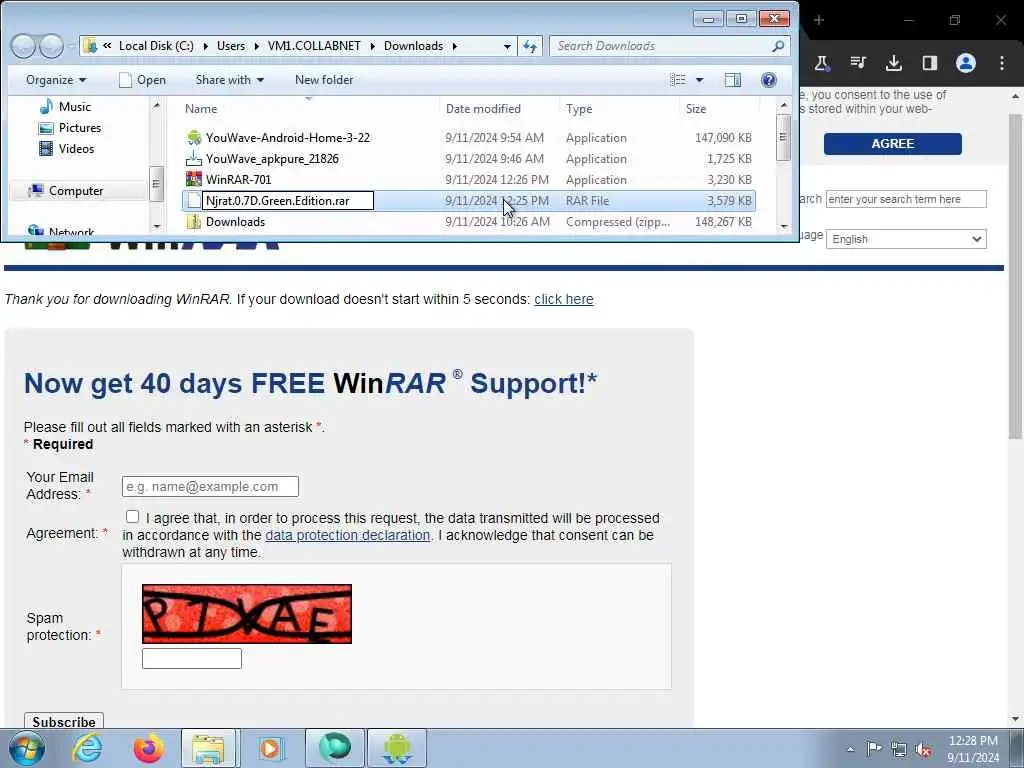The image size is (1024, 768).
Task: Click the muted volume tray icon
Action: pyautogui.click(x=923, y=749)
